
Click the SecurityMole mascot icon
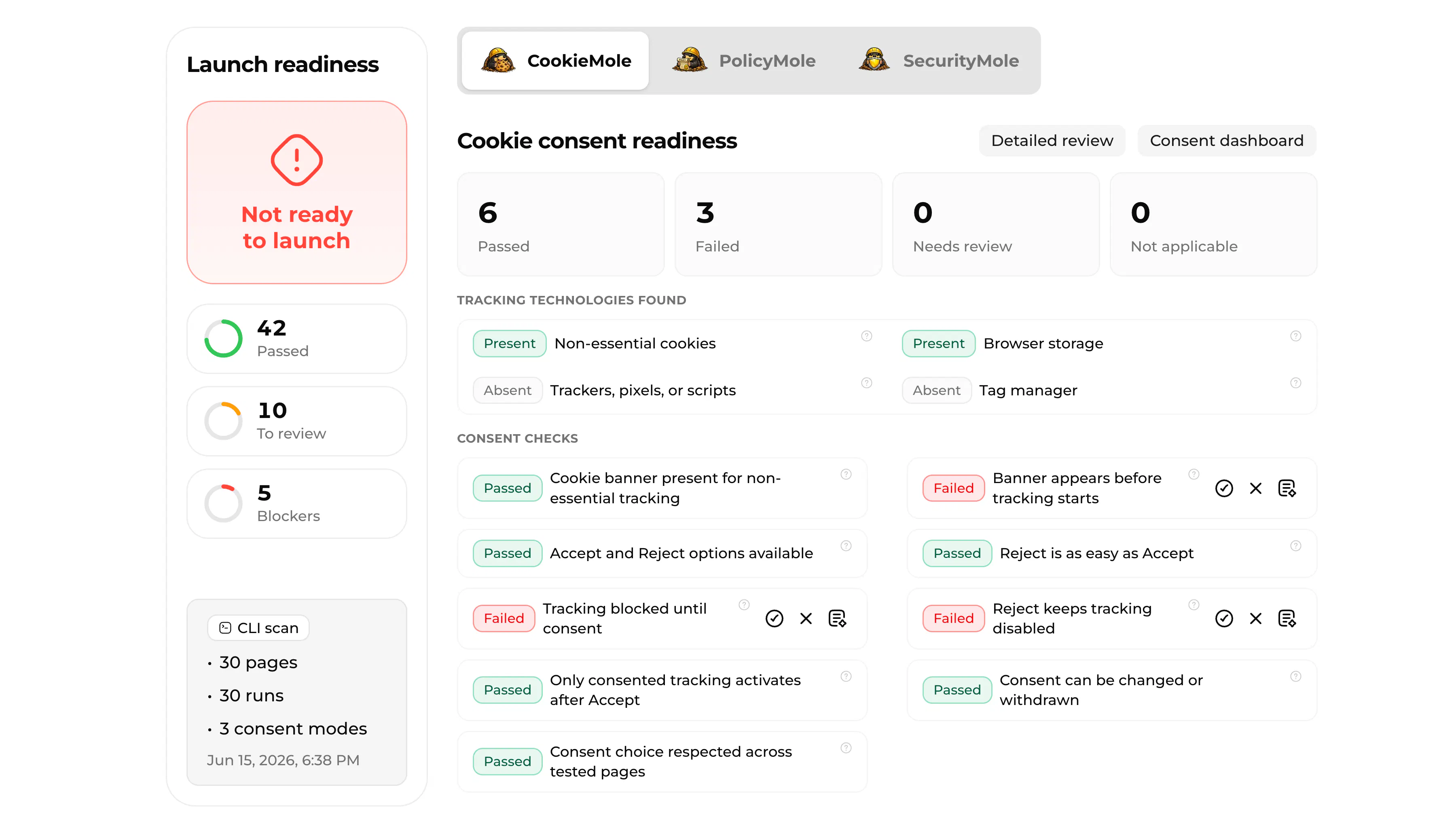coord(874,60)
